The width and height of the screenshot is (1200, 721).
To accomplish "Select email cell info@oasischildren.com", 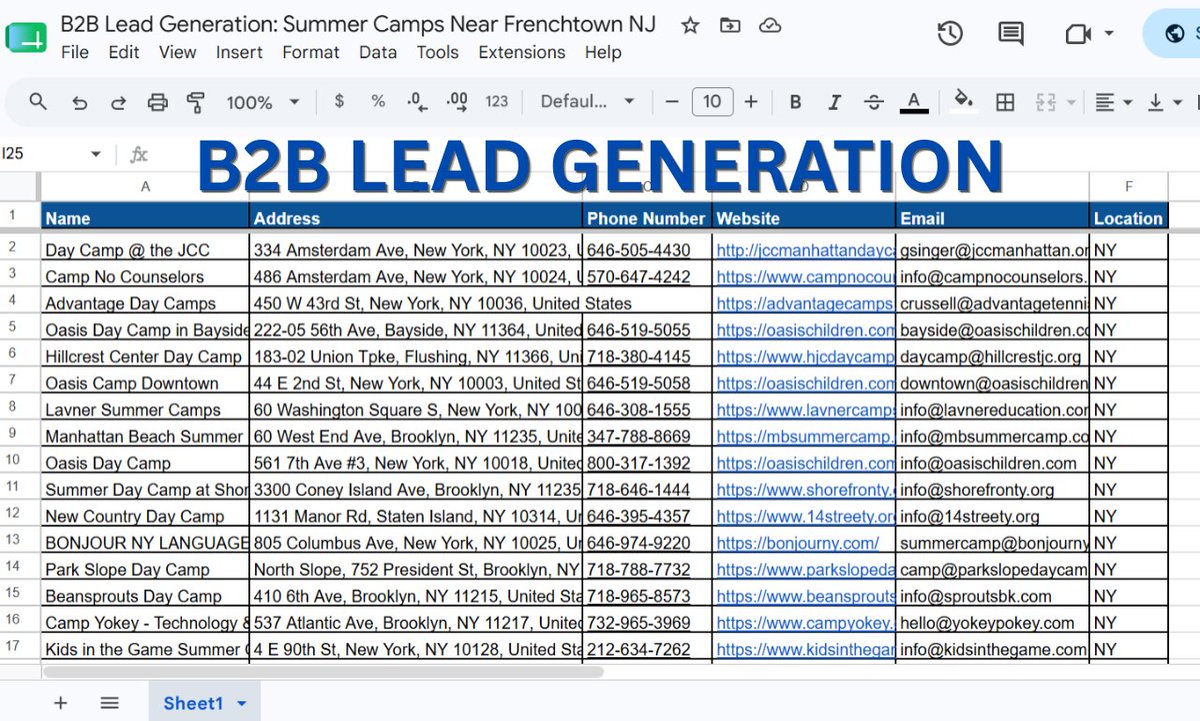I will click(993, 463).
